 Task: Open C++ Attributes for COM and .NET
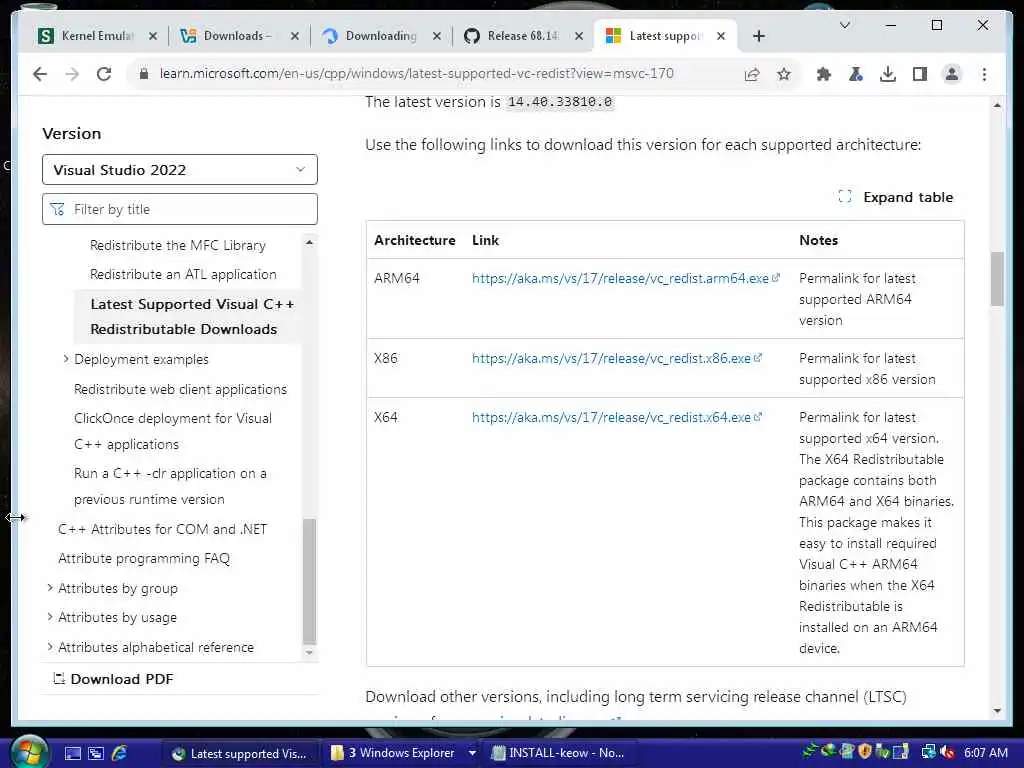tap(163, 530)
